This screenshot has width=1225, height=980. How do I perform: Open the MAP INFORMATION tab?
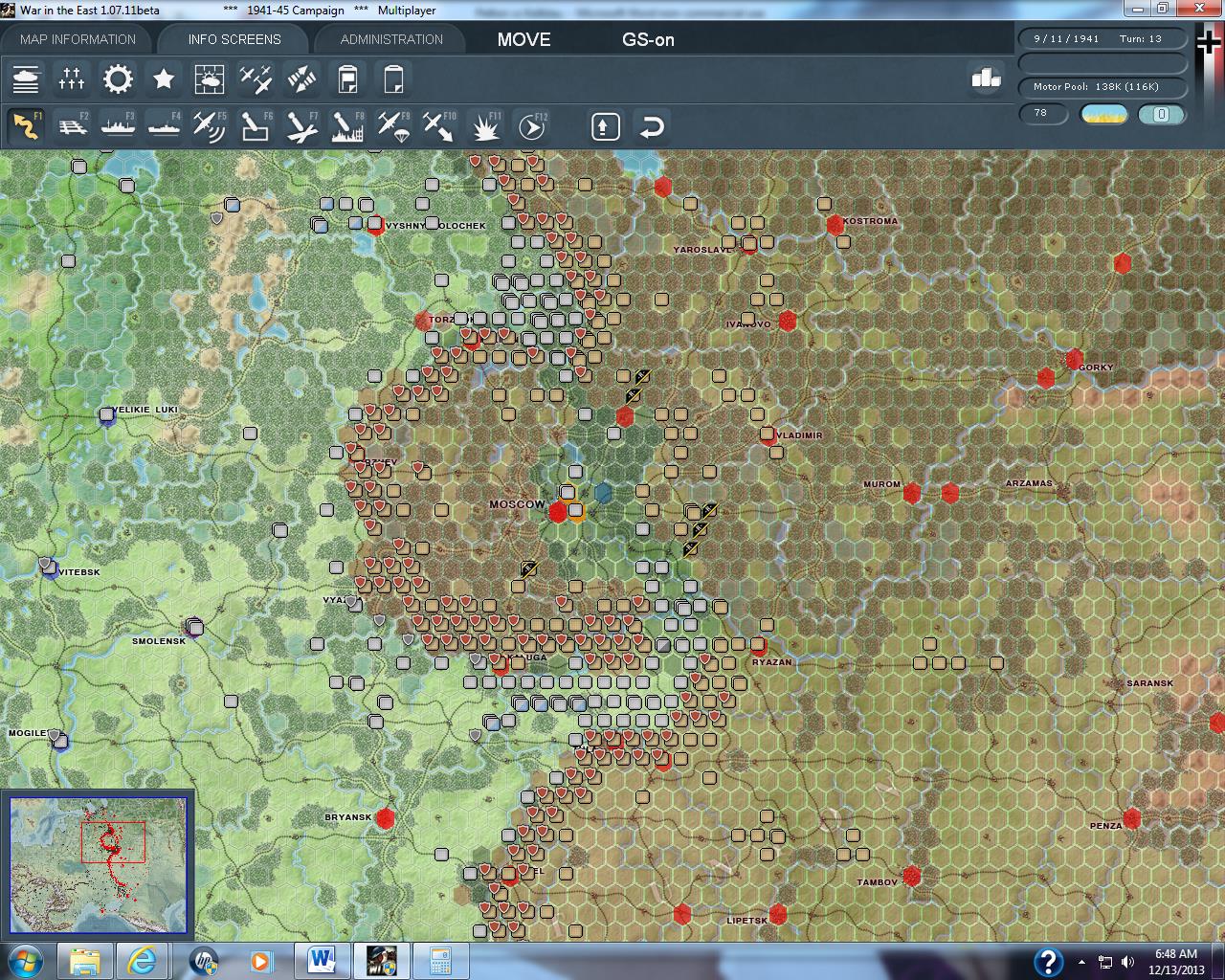click(78, 39)
